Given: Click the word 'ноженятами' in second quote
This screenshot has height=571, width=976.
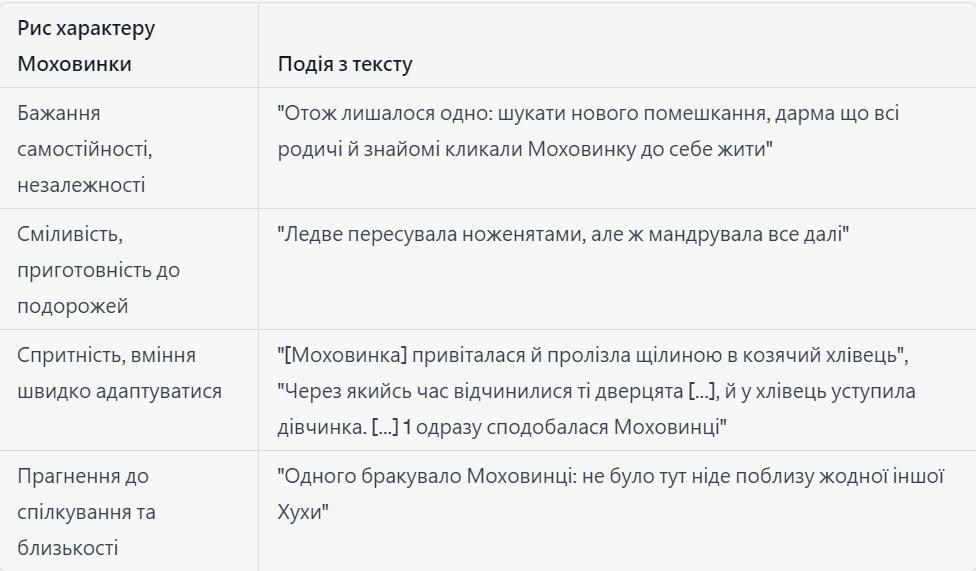Looking at the screenshot, I should [514, 234].
